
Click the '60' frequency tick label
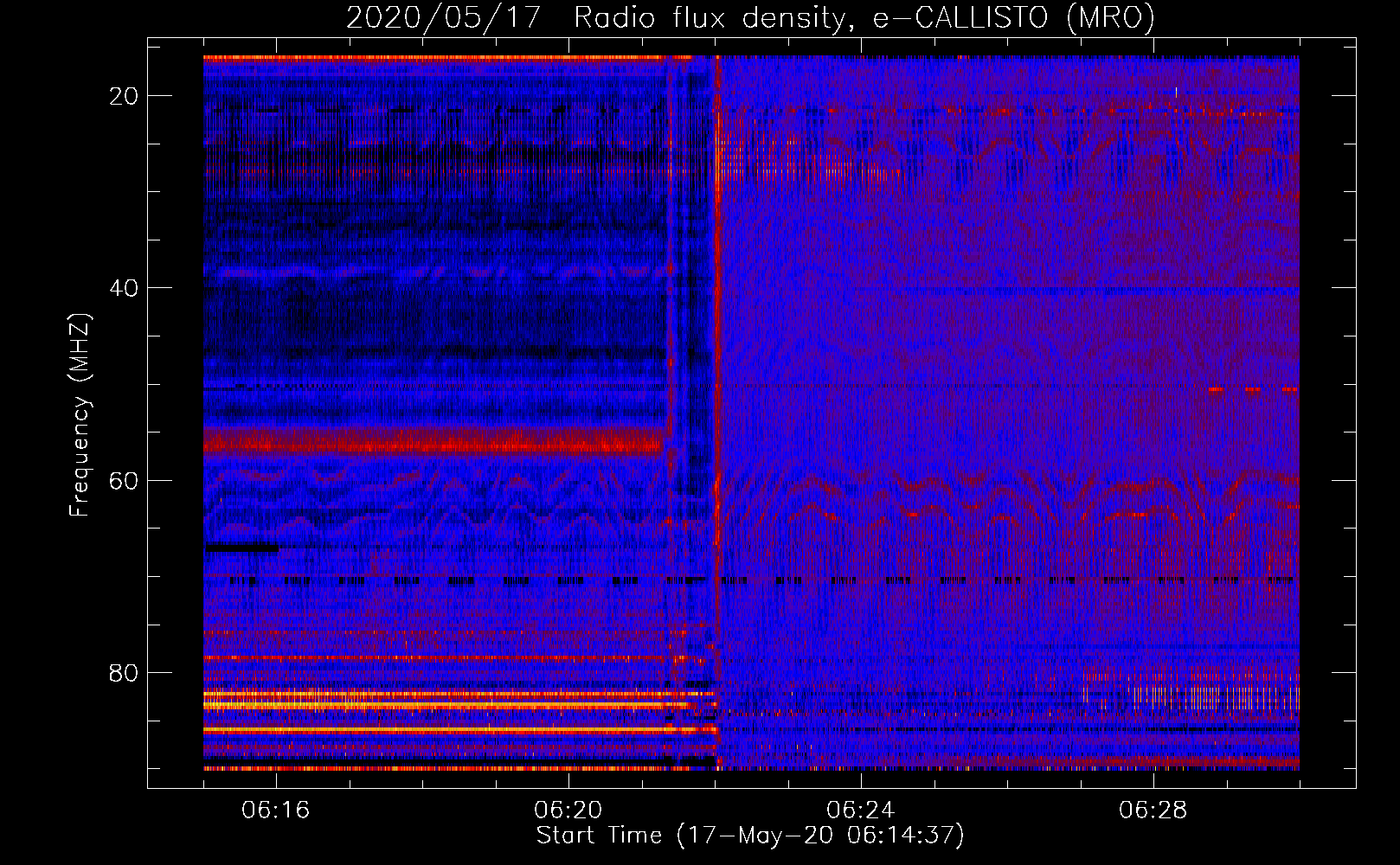pyautogui.click(x=125, y=480)
